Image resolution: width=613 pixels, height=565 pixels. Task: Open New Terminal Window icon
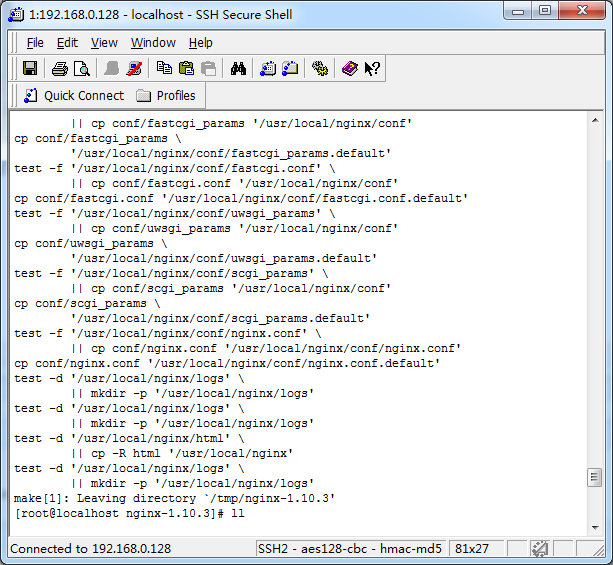click(x=268, y=68)
